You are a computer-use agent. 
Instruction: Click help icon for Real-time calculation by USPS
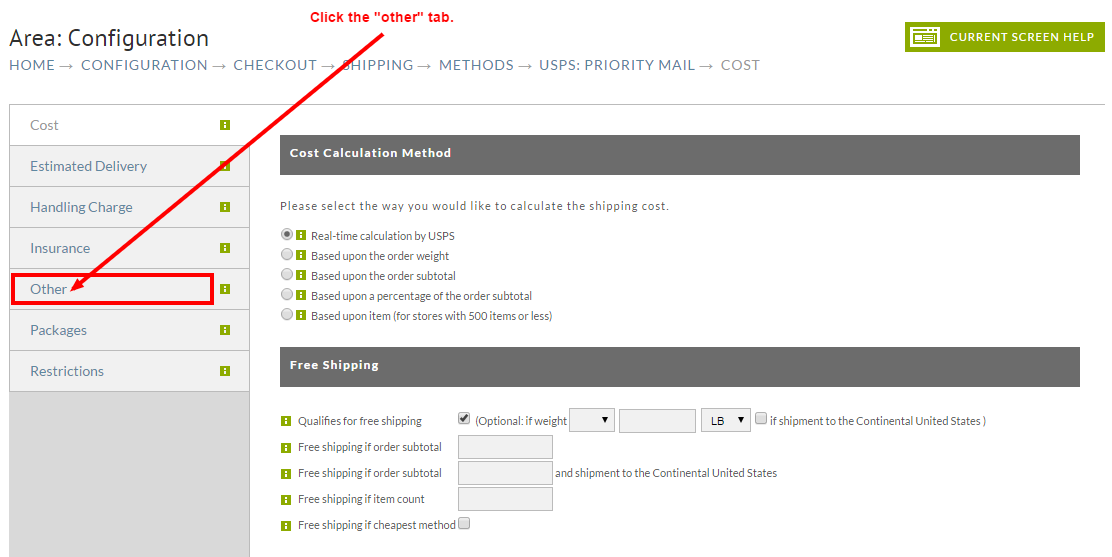301,235
